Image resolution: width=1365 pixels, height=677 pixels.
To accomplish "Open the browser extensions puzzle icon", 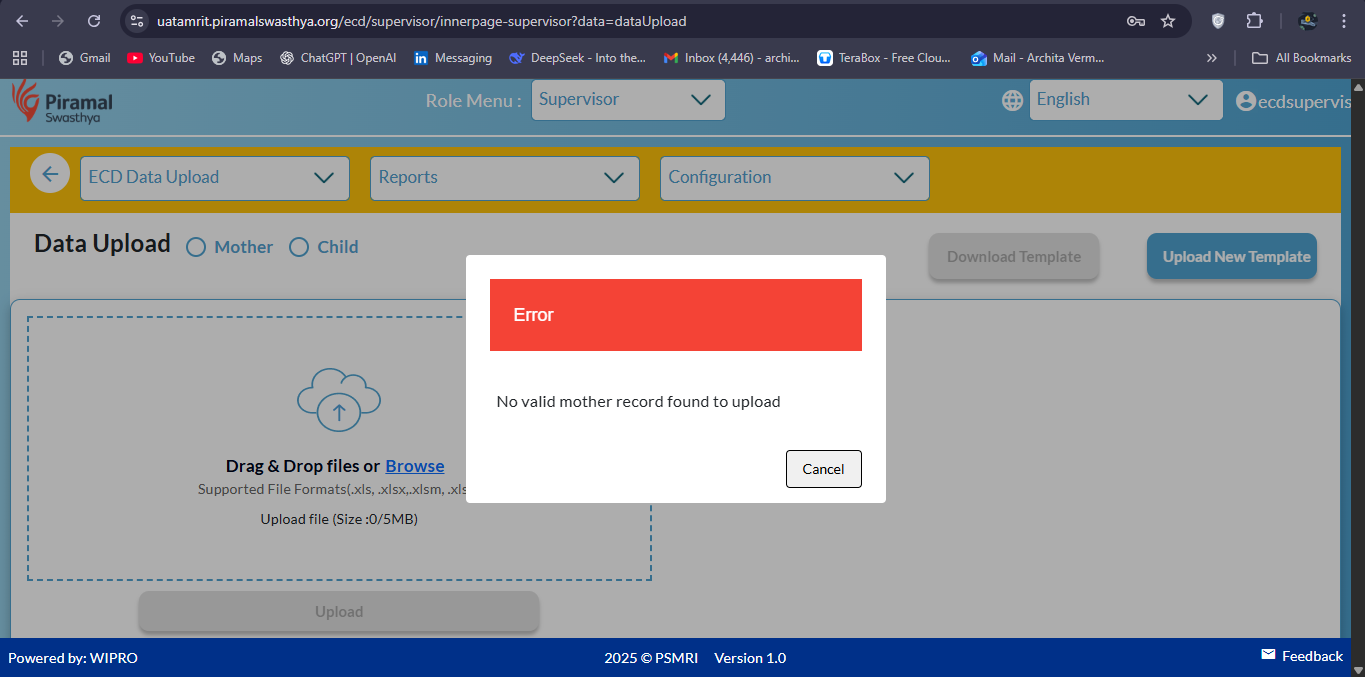I will coord(1254,21).
